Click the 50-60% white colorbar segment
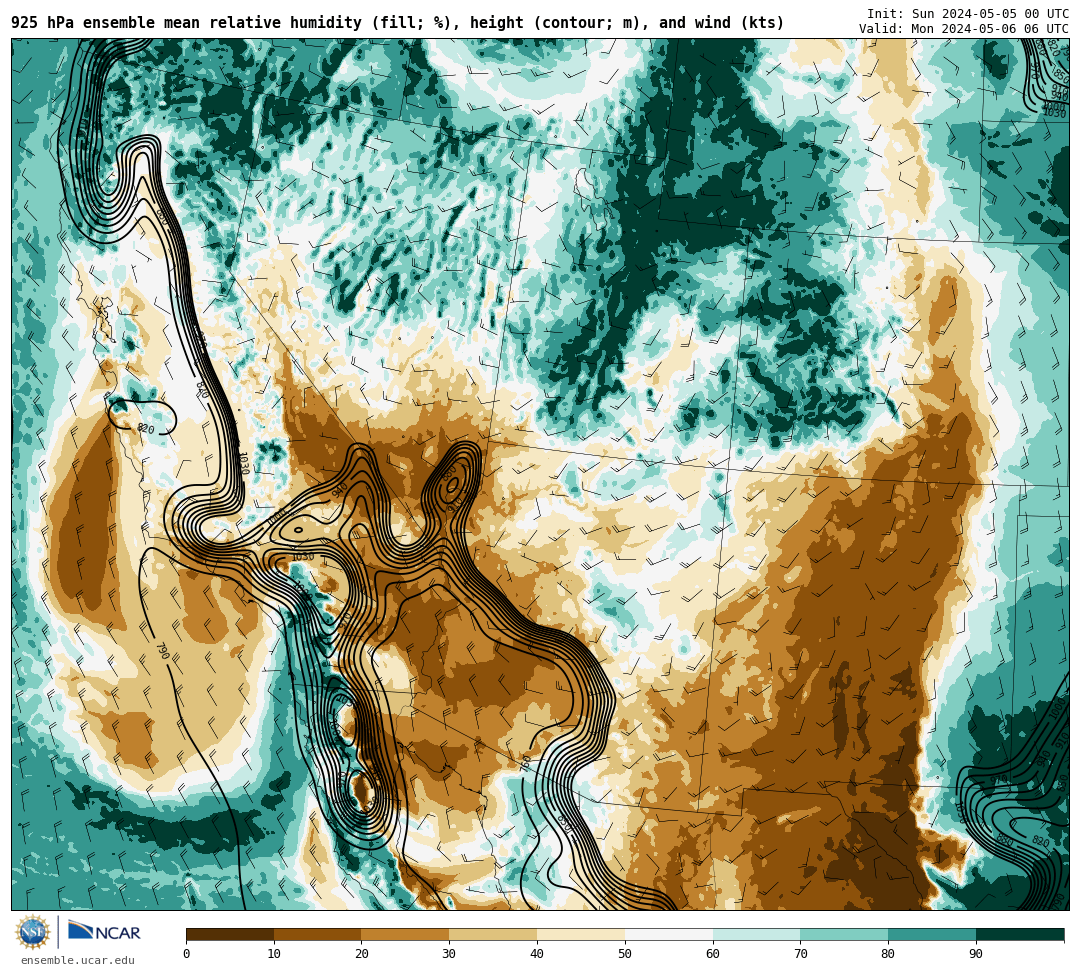This screenshot has height=973, width=1080. point(669,934)
